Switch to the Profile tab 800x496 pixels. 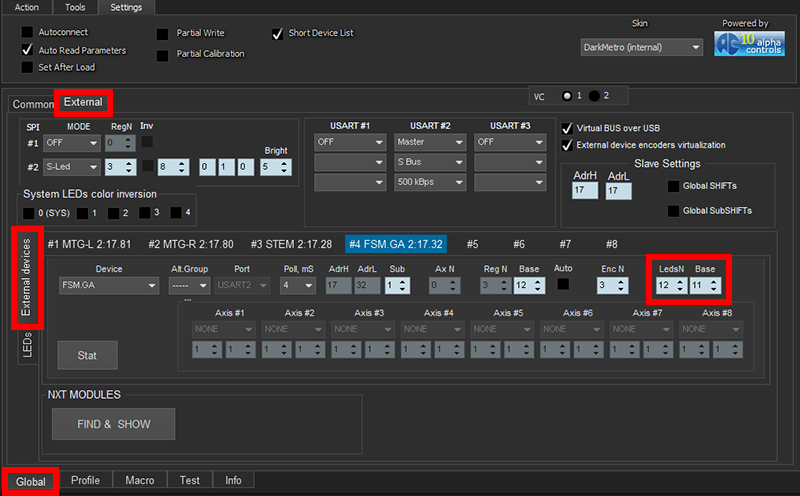click(x=85, y=480)
